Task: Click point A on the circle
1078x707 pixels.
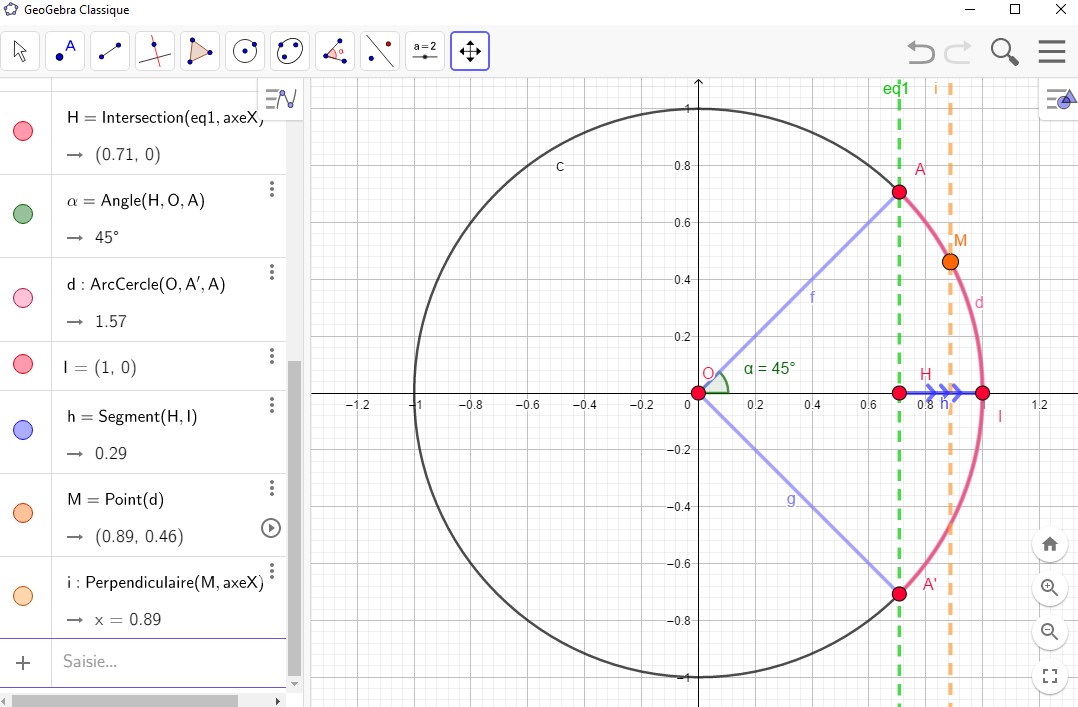Action: click(899, 192)
